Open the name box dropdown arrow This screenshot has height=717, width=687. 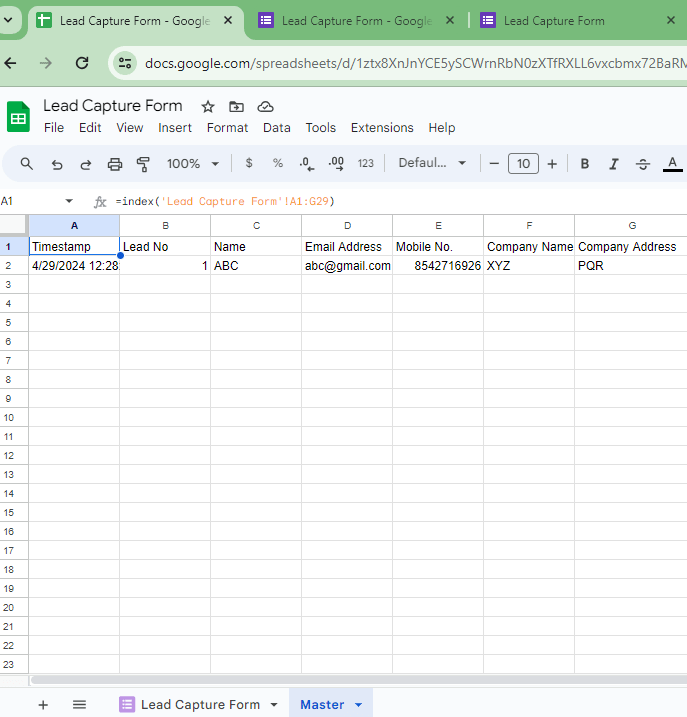click(x=69, y=201)
